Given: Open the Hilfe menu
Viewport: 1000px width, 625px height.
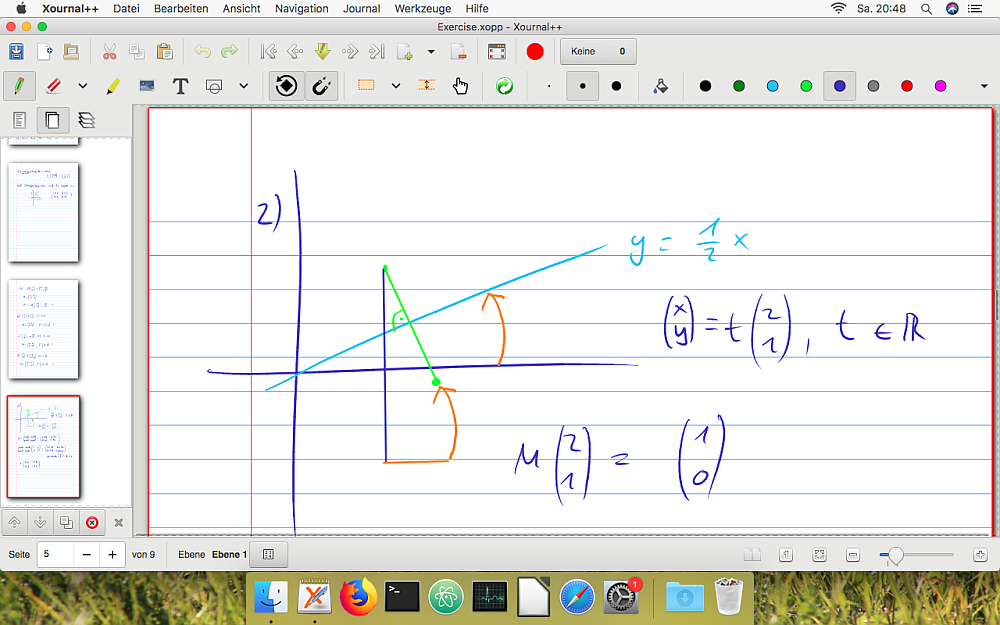Looking at the screenshot, I should [477, 8].
